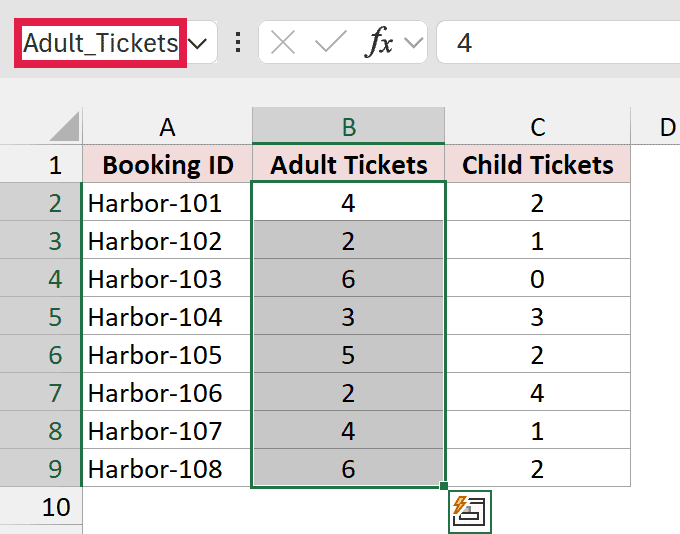Screen dimensions: 680x534
Task: Click Adult Tickets value for Harbor-102
Action: pyautogui.click(x=349, y=240)
